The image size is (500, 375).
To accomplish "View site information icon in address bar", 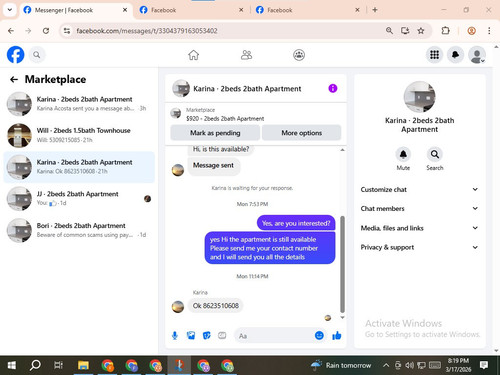I will point(67,31).
